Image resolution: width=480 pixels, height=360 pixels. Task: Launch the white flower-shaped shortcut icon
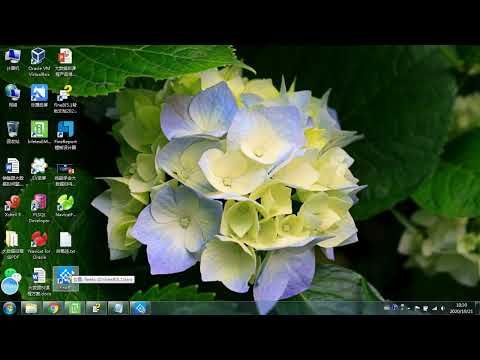[x=39, y=169]
